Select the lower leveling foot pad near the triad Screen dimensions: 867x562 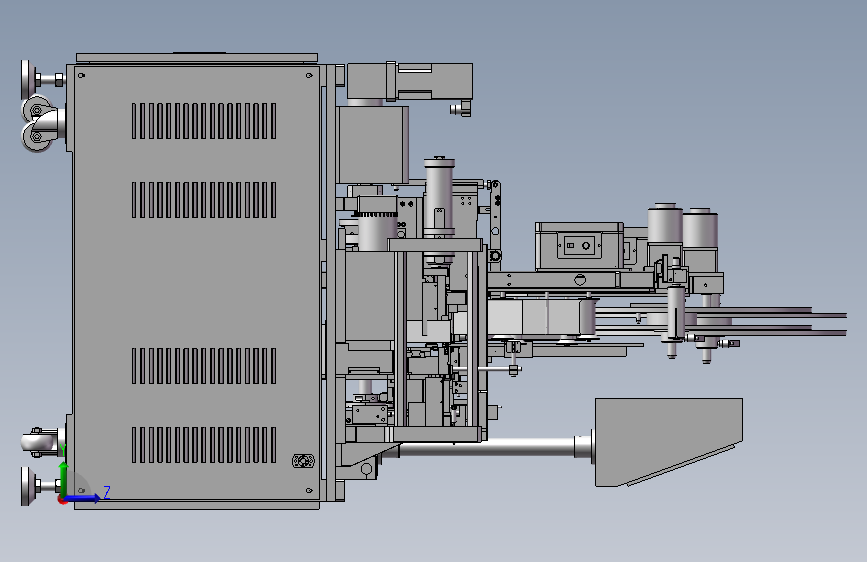[27, 486]
